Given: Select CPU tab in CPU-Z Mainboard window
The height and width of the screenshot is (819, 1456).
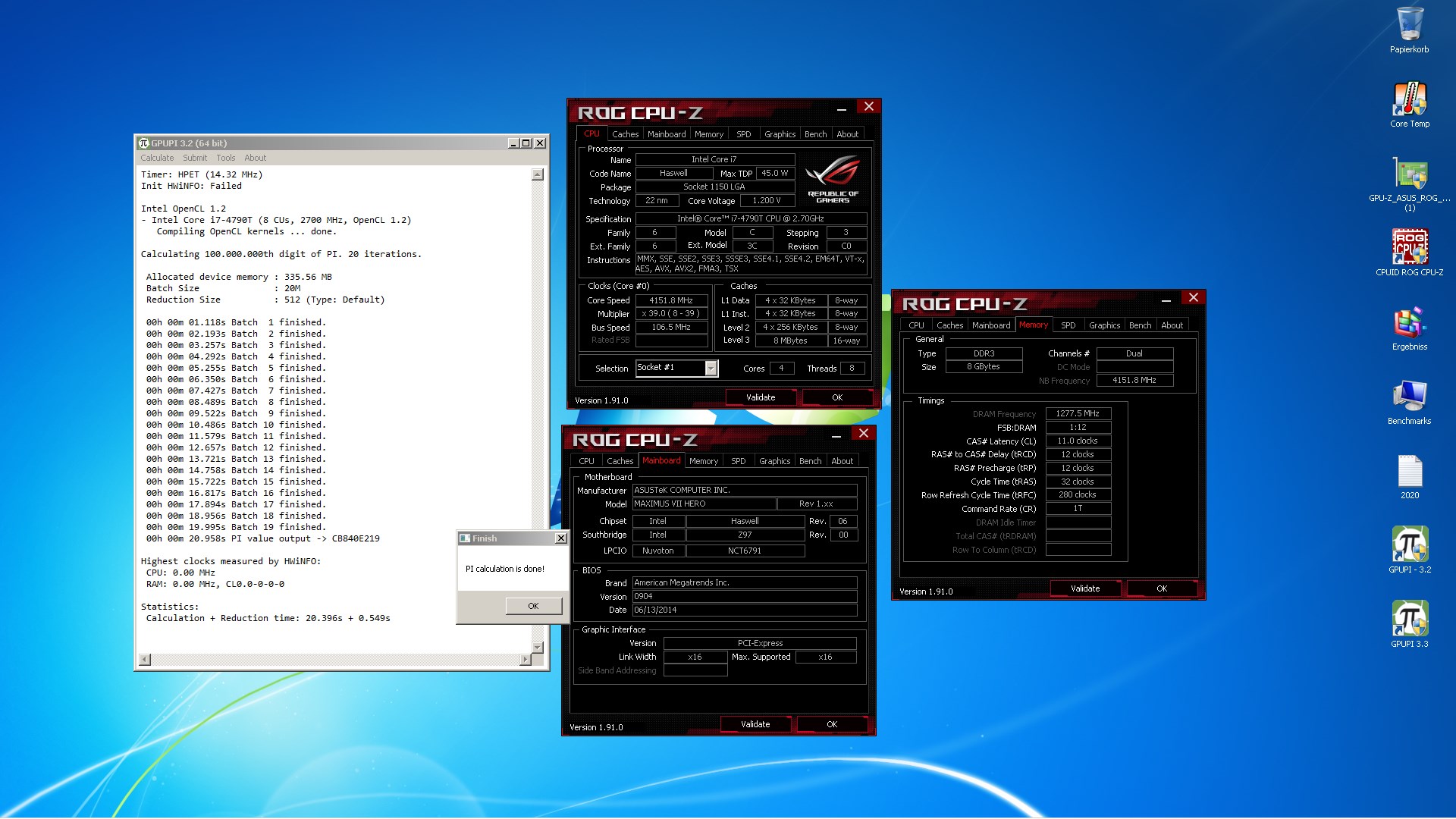Looking at the screenshot, I should click(x=587, y=461).
